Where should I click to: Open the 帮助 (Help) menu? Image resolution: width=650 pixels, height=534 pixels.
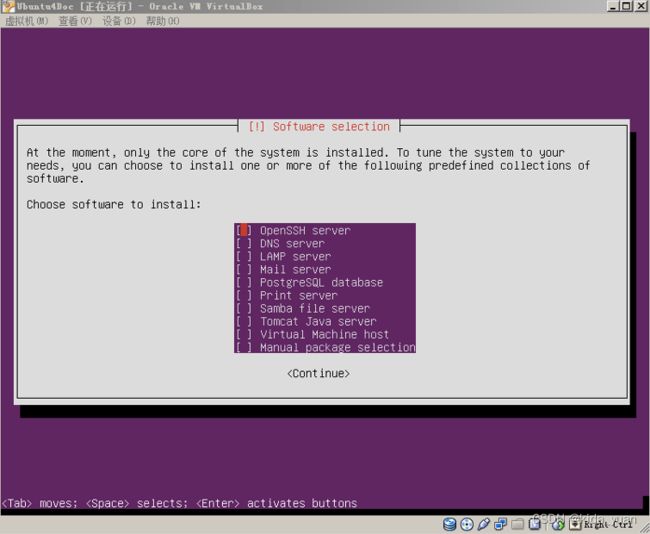(x=163, y=20)
